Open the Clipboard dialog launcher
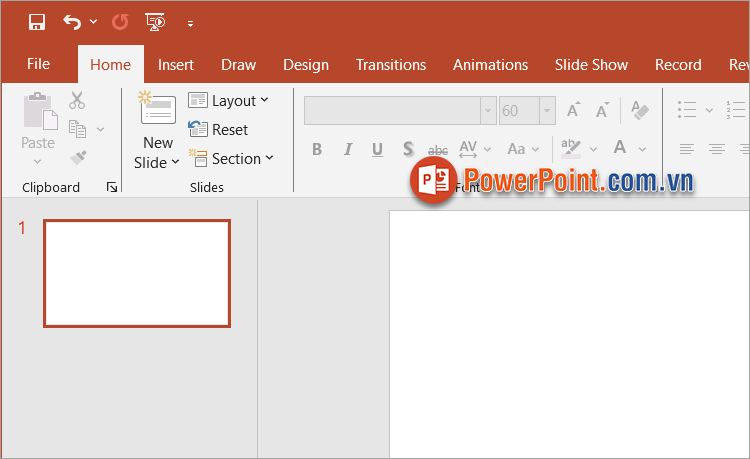 (x=112, y=187)
